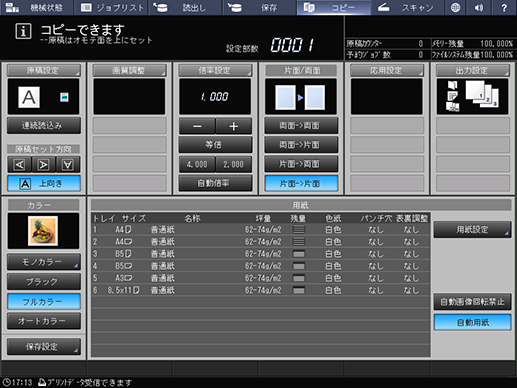Click the original document A preview
Screen dimensions: 517x388
point(29,97)
